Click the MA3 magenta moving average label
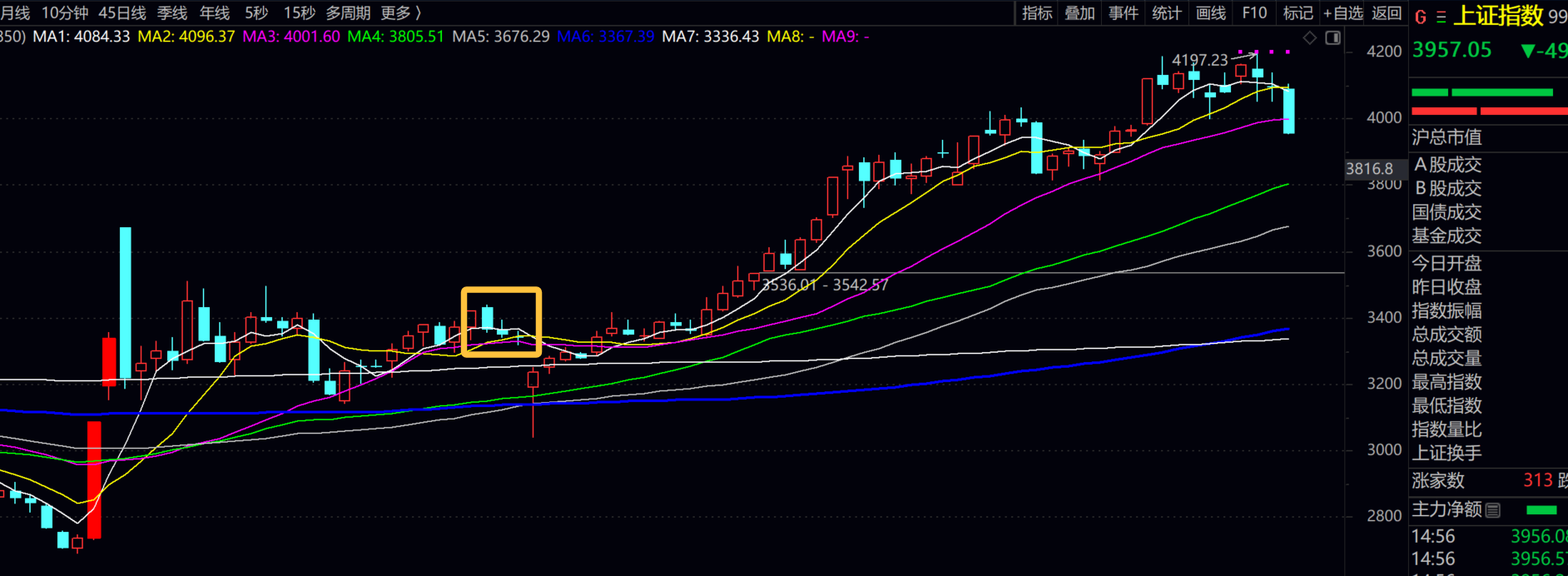The height and width of the screenshot is (576, 1568). tap(290, 37)
